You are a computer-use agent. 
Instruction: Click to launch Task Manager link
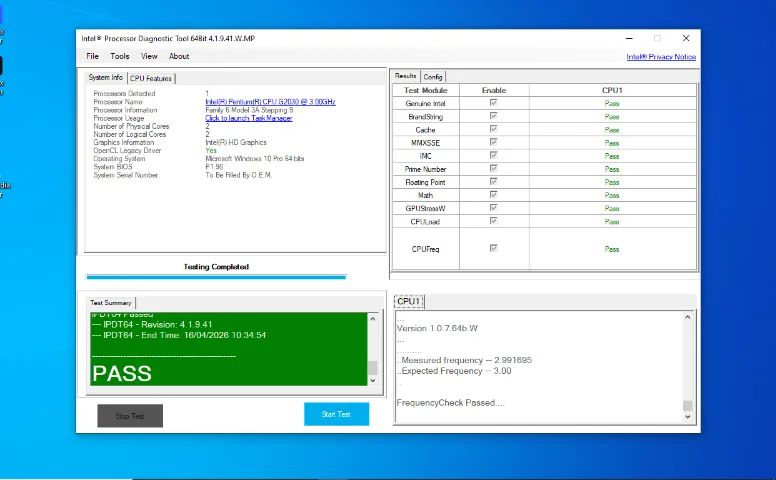click(248, 118)
